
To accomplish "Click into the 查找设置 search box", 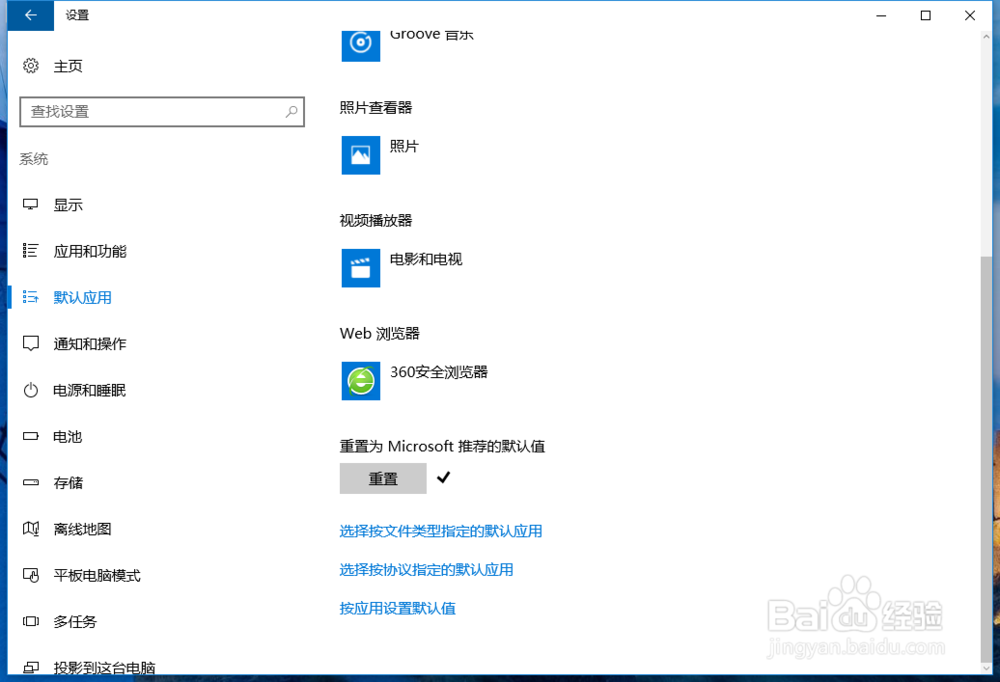I will [162, 112].
